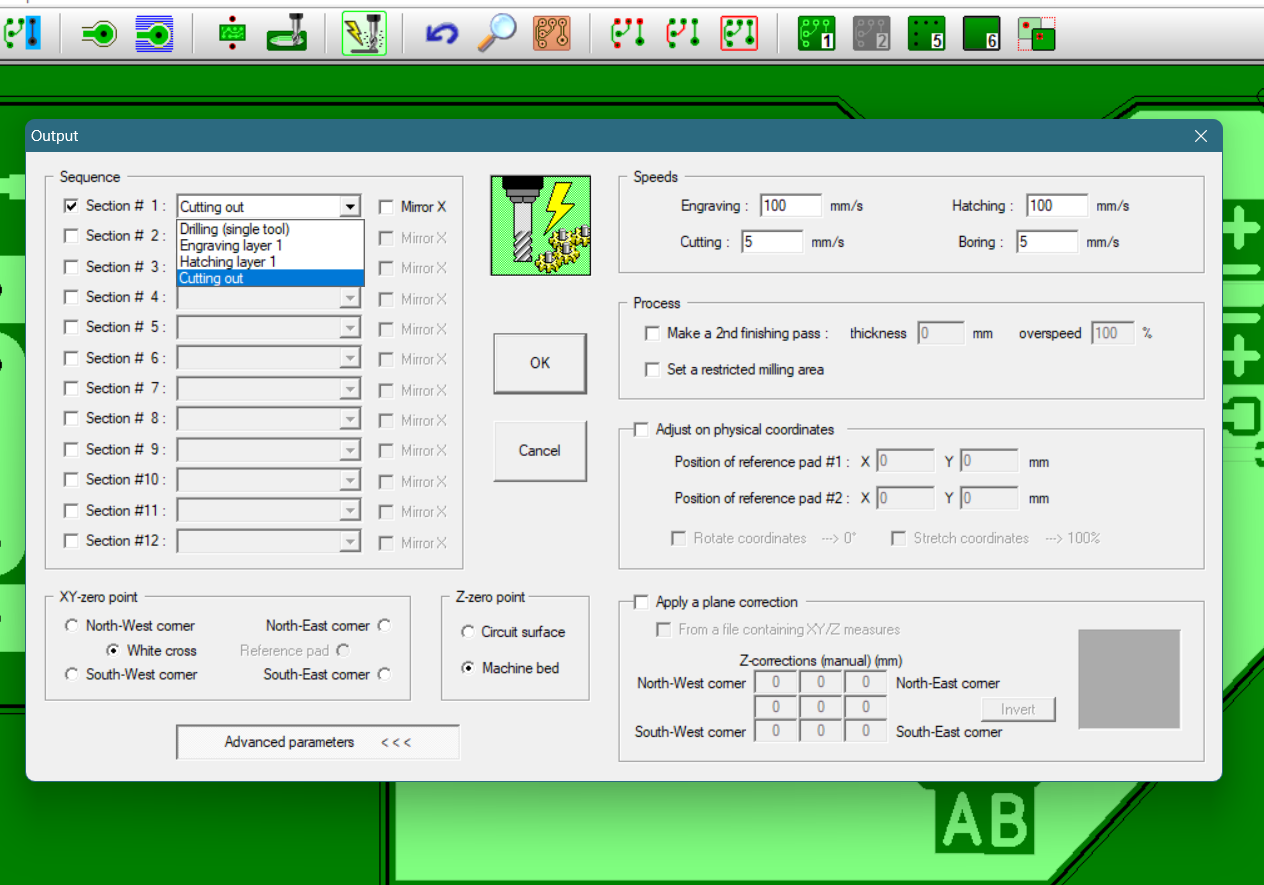Choose Cutting out in dropdown list
This screenshot has height=885, width=1264.
coord(270,278)
